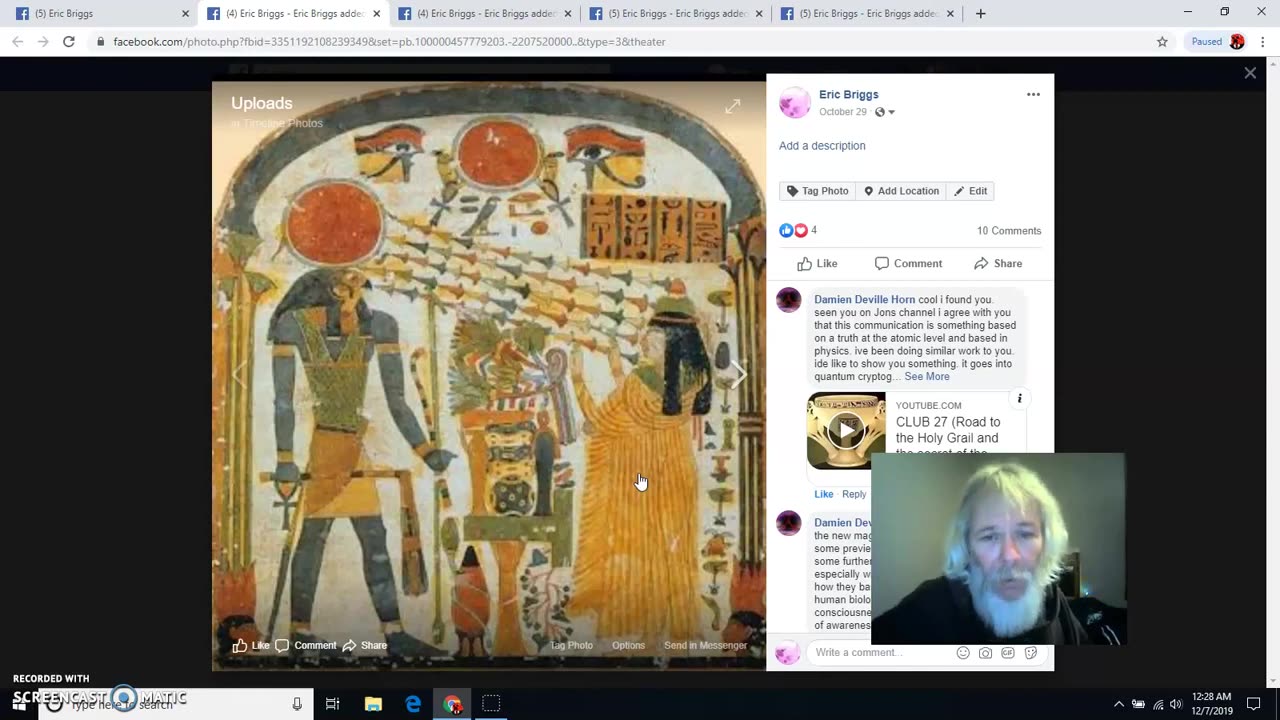The width and height of the screenshot is (1280, 720).
Task: Show hidden system tray icons
Action: 1119,704
